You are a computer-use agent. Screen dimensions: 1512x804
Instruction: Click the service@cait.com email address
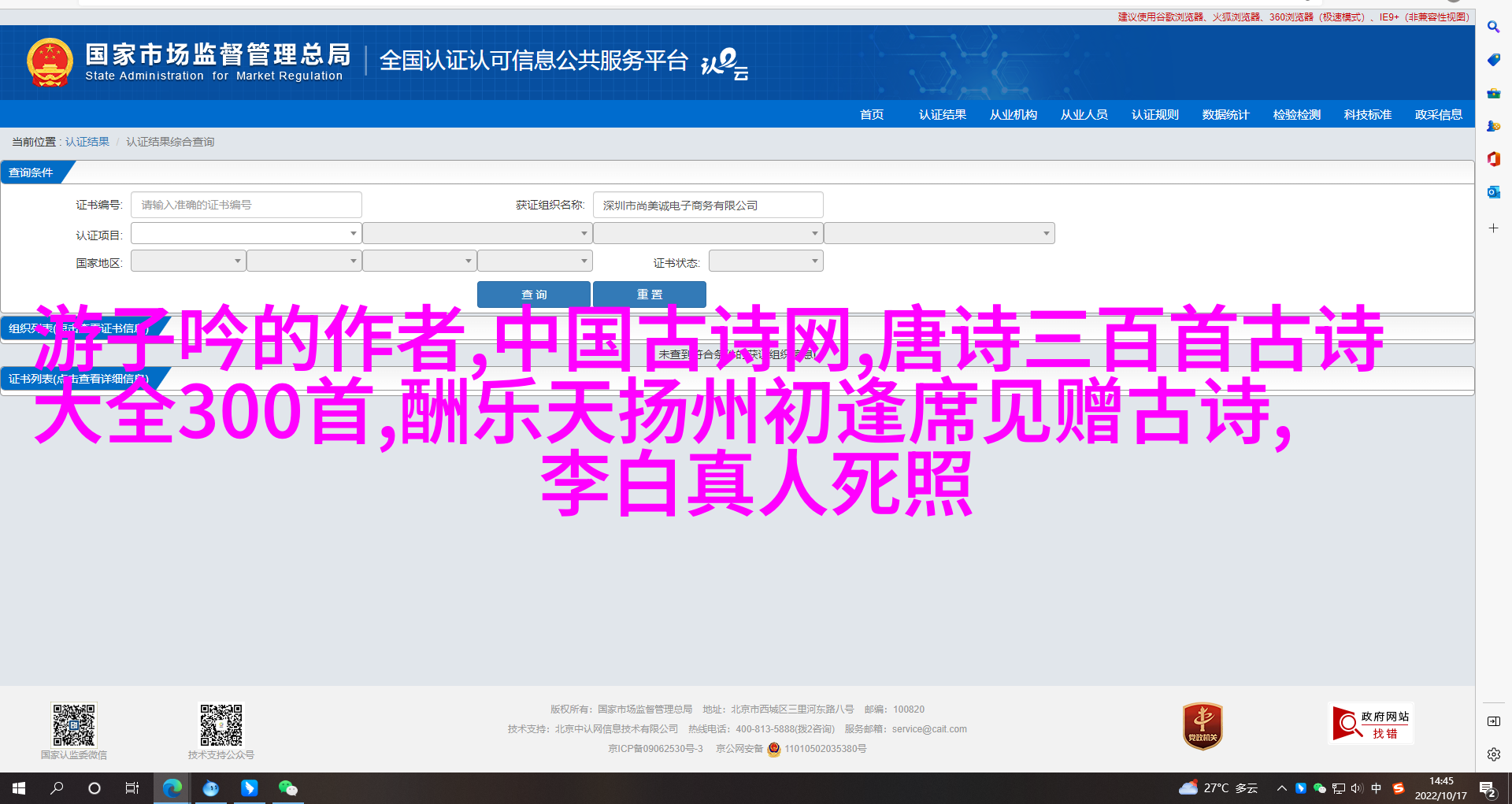[929, 729]
